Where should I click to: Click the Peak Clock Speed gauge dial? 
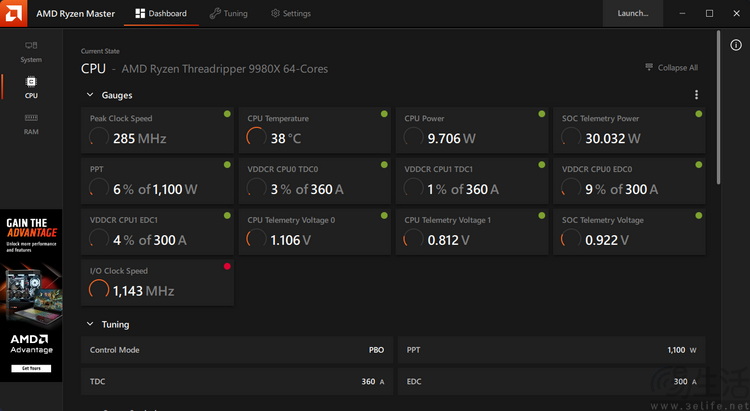click(x=99, y=137)
